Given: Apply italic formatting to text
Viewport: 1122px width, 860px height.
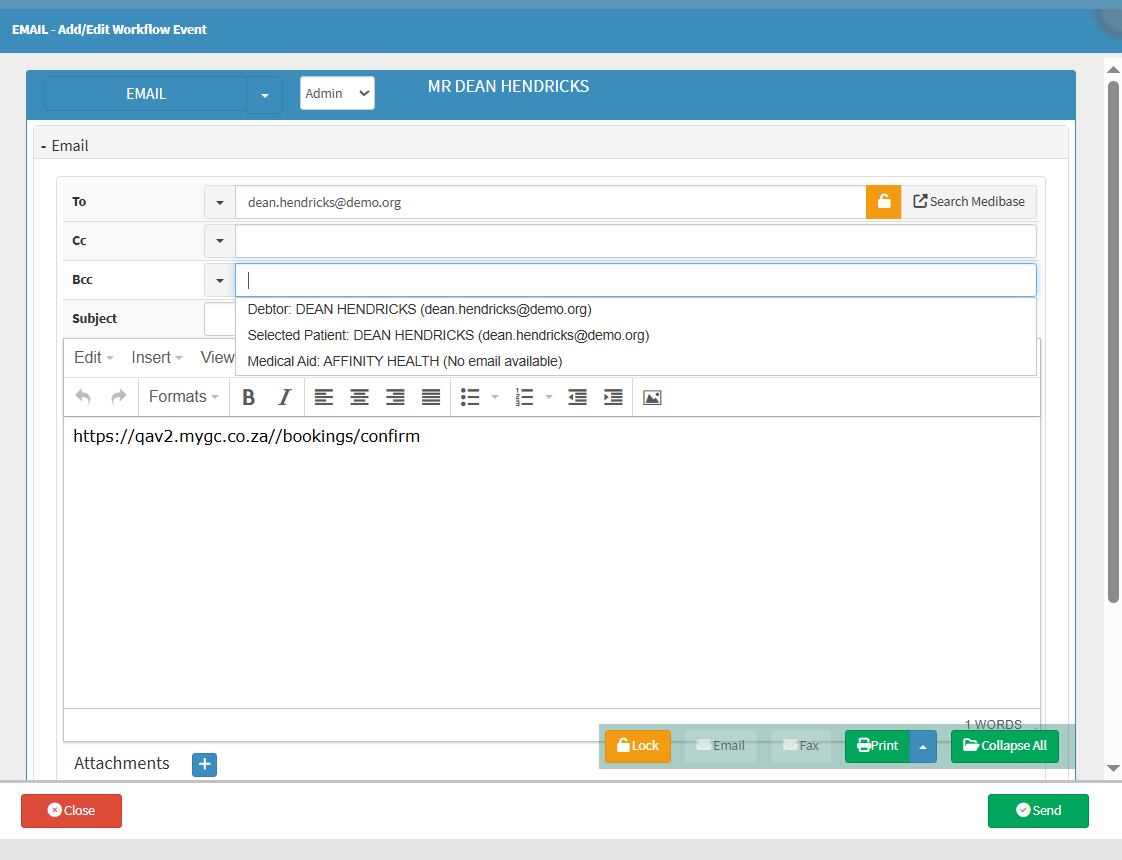Looking at the screenshot, I should pos(284,397).
